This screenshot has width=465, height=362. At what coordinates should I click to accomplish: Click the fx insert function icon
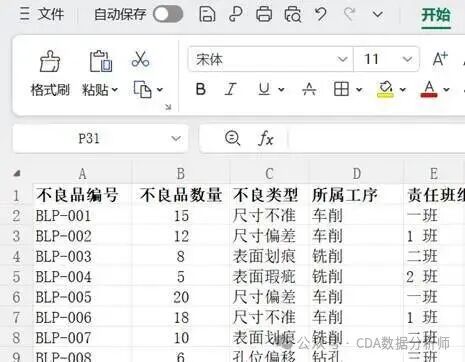click(266, 138)
